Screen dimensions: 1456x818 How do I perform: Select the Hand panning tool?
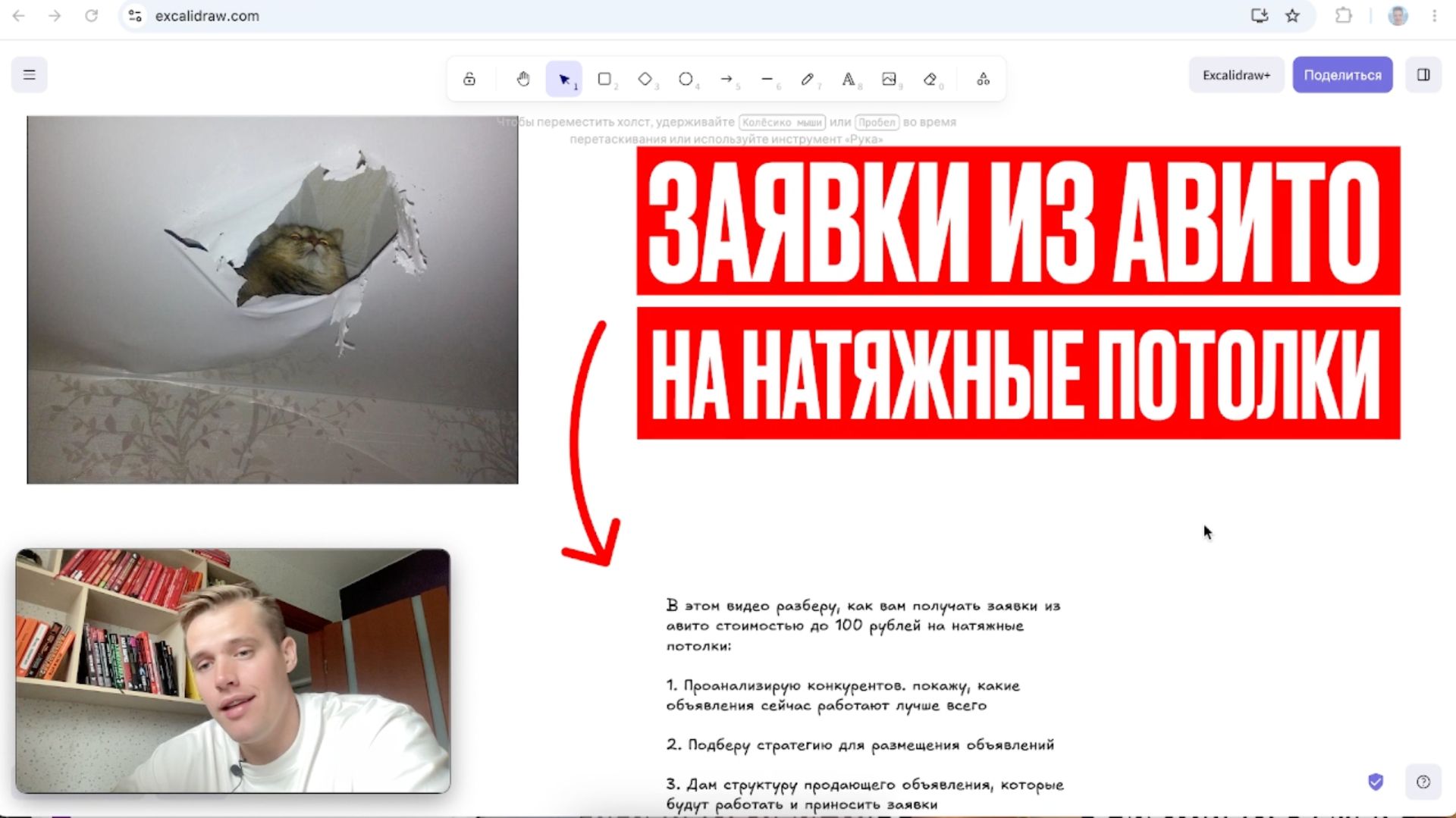[523, 79]
